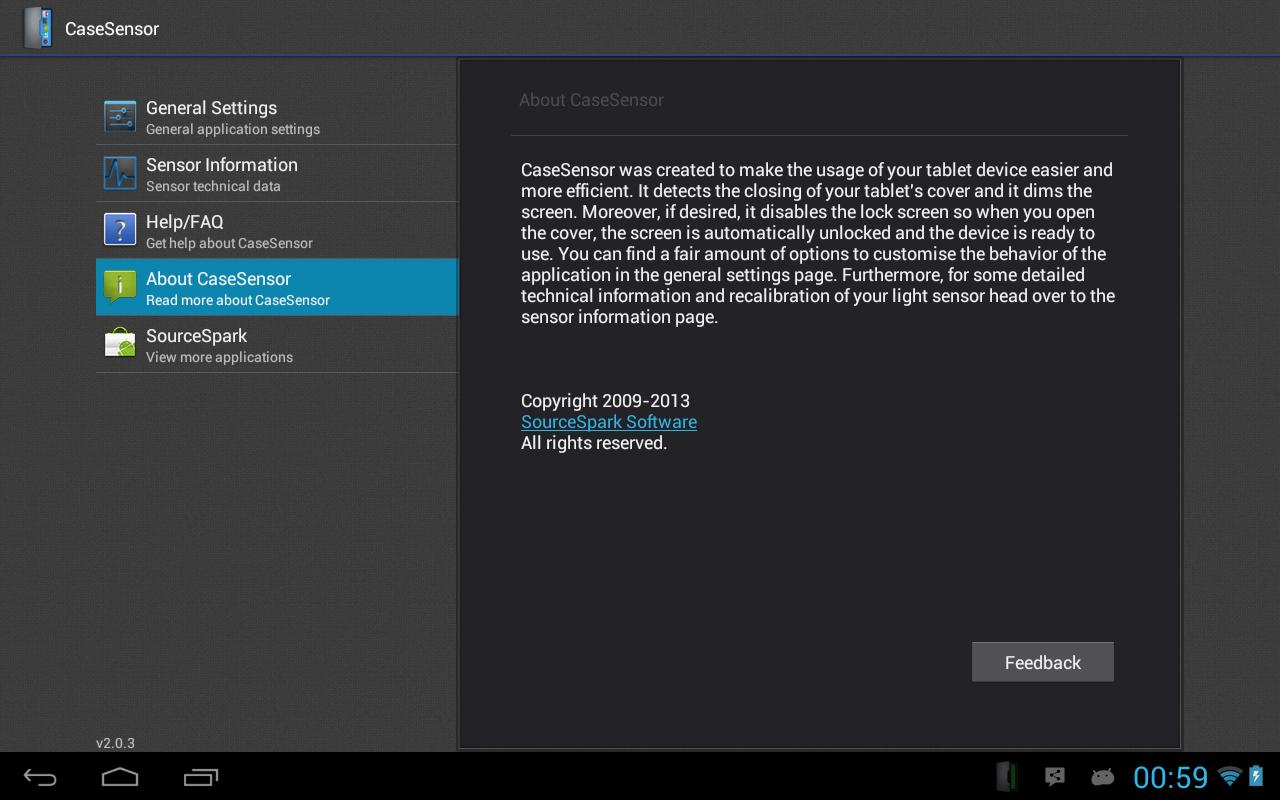Click the General Settings sliders icon

click(120, 116)
